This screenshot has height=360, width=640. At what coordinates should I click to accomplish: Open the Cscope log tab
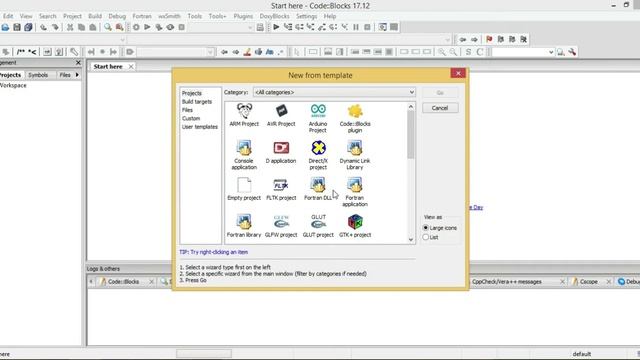pyautogui.click(x=588, y=282)
